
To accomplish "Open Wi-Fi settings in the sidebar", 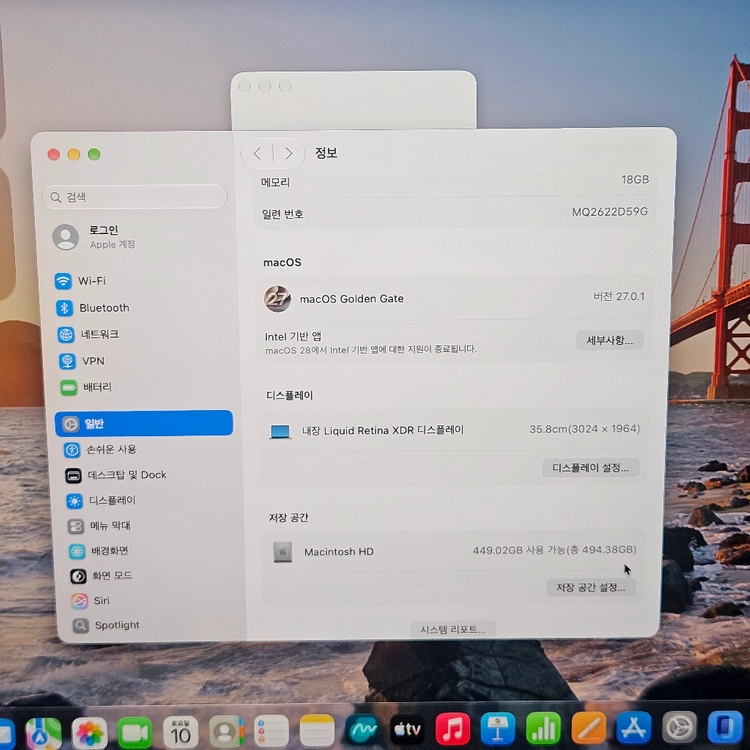I will pos(80,281).
